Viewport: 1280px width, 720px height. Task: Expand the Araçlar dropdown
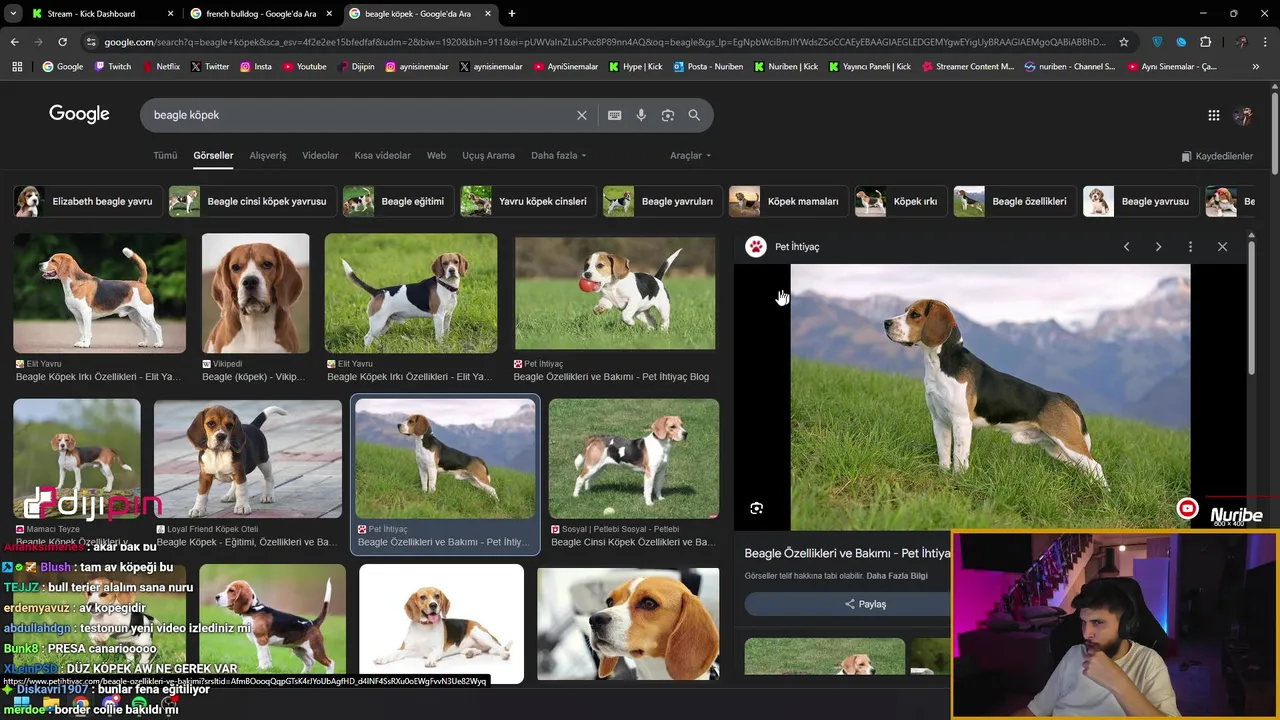[690, 156]
